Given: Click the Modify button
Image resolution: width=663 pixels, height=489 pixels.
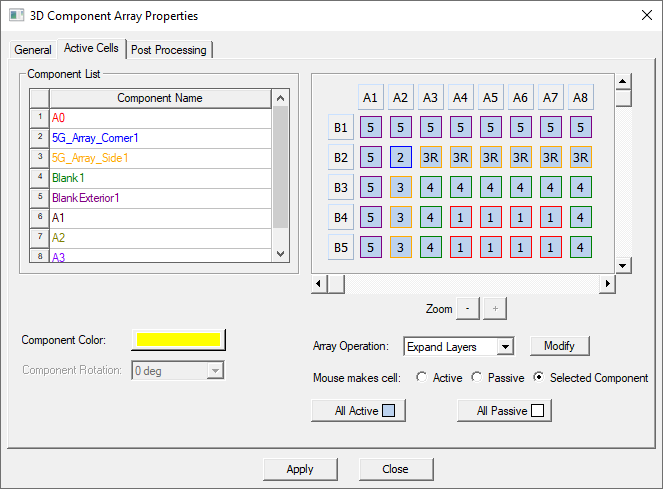Looking at the screenshot, I should point(559,346).
